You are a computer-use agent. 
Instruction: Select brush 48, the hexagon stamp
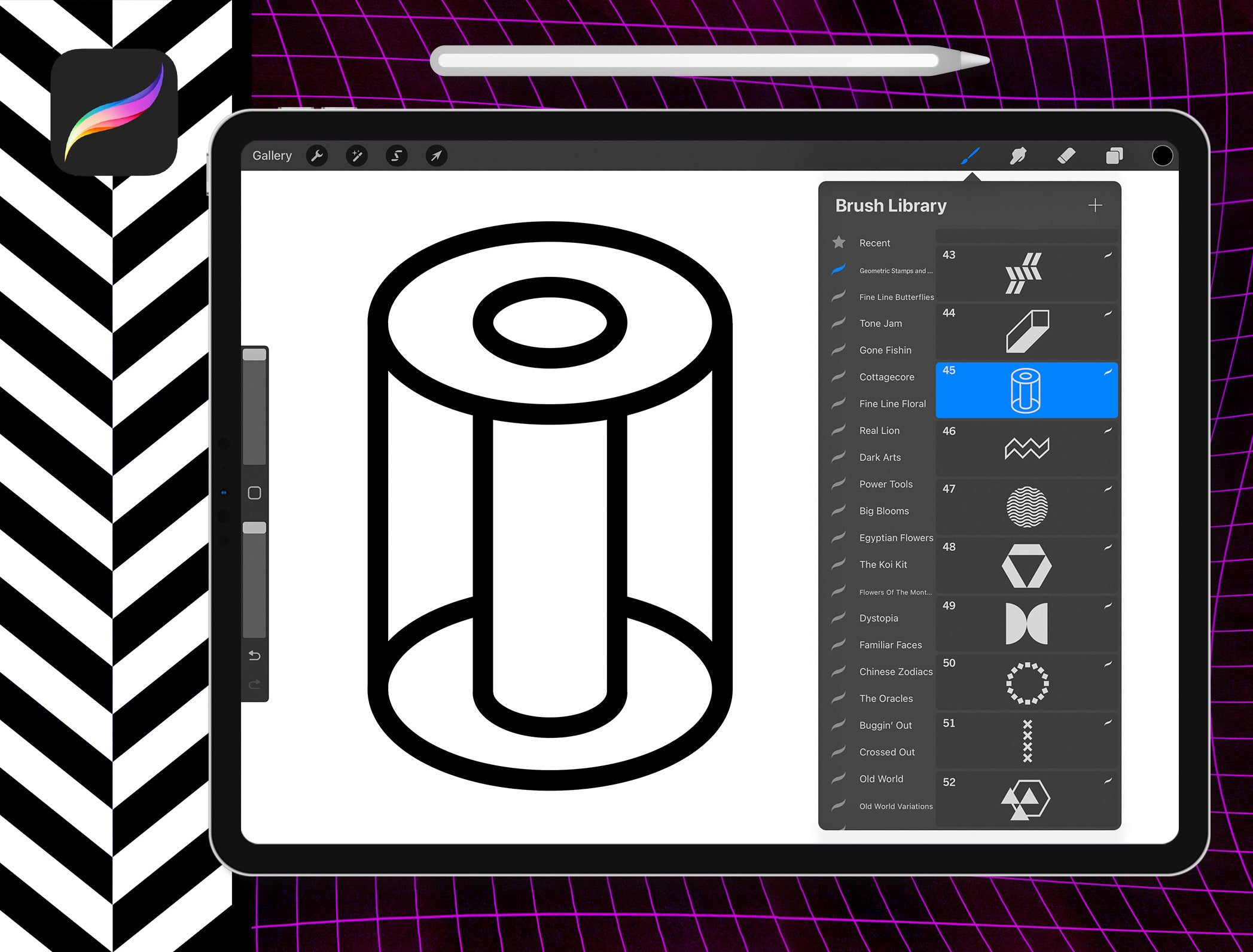pyautogui.click(x=1027, y=565)
